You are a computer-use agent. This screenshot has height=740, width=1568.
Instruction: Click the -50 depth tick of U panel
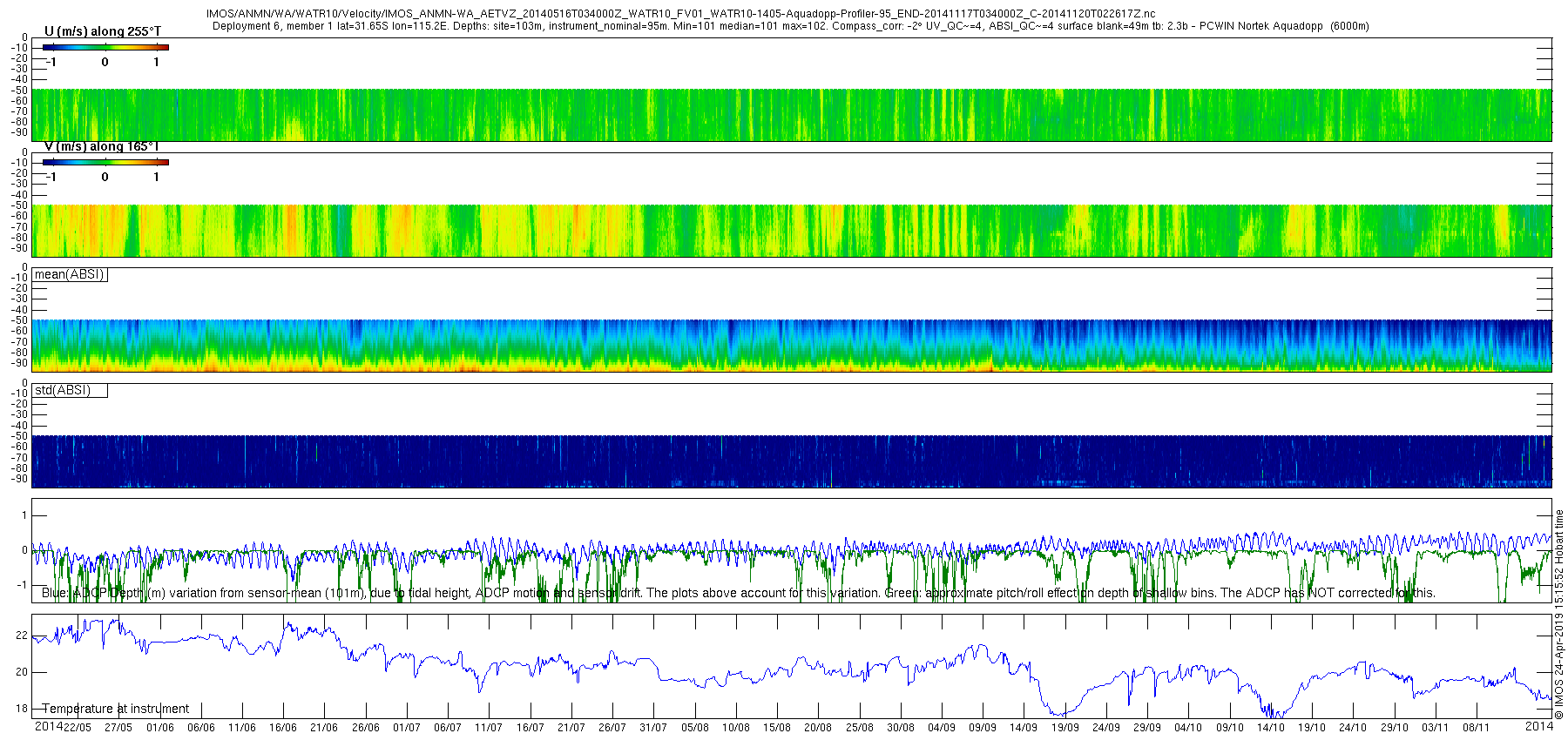click(x=18, y=90)
